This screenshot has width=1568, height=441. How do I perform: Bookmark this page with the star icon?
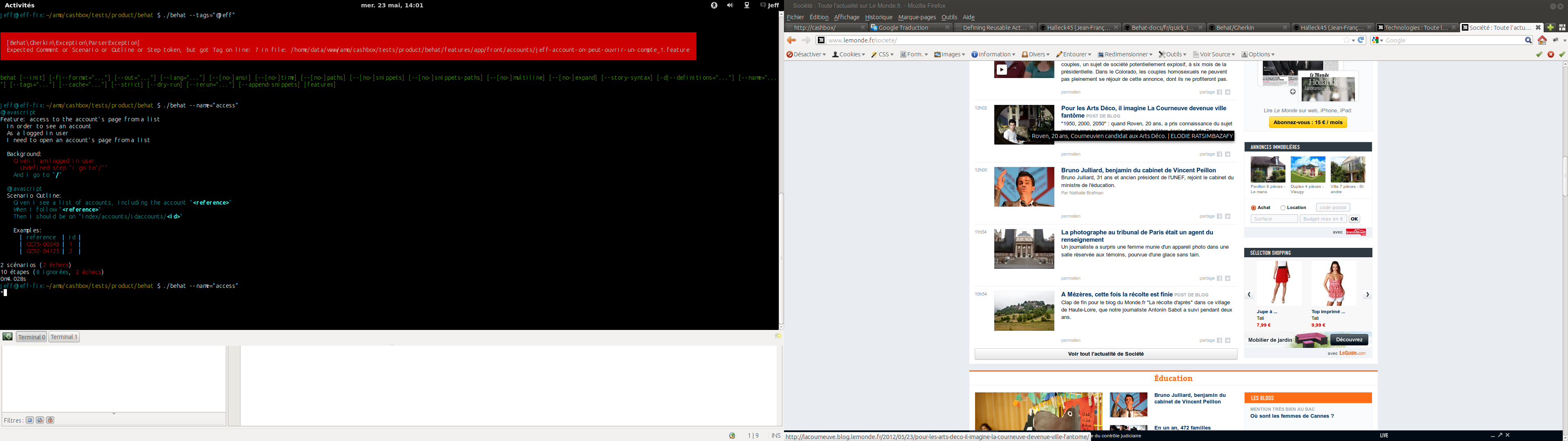1346,40
